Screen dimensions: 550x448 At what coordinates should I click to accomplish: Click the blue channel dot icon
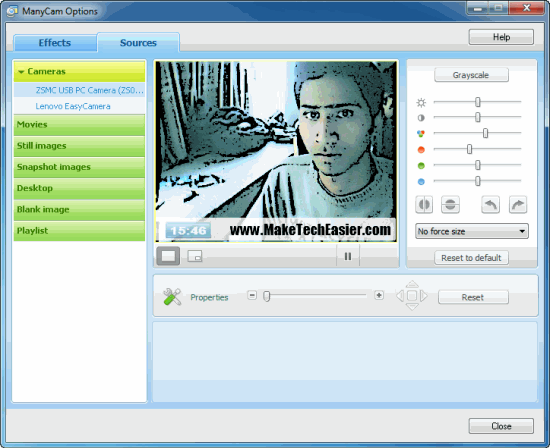(x=421, y=182)
